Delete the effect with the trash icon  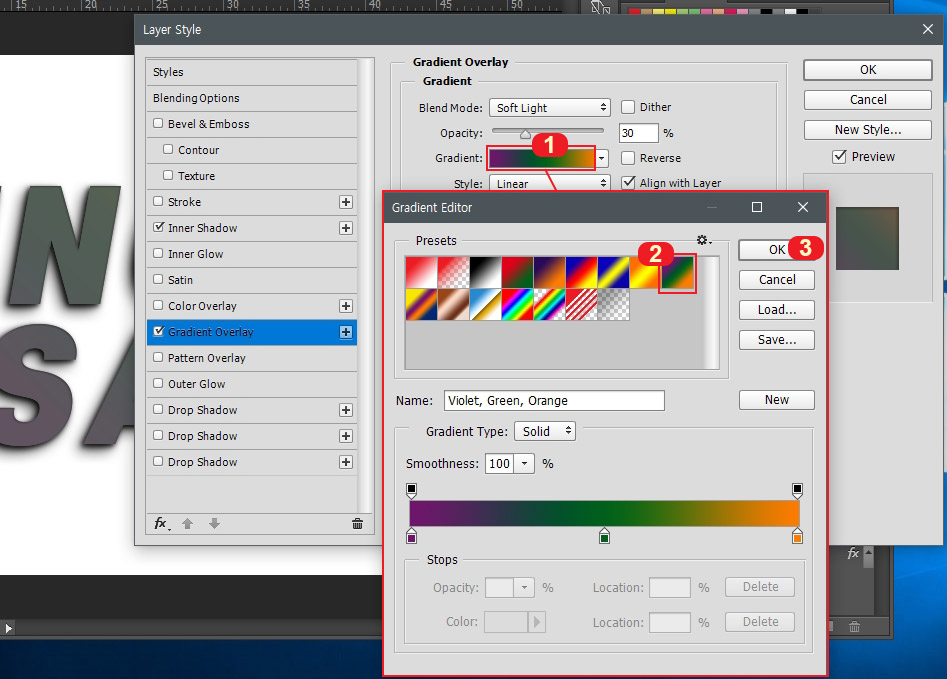[x=358, y=523]
